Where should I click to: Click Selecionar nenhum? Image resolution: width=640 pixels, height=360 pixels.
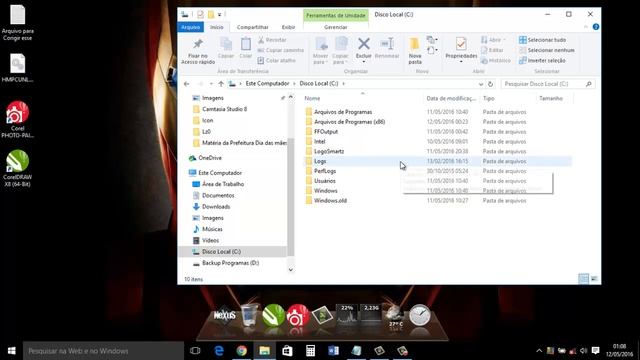click(547, 50)
